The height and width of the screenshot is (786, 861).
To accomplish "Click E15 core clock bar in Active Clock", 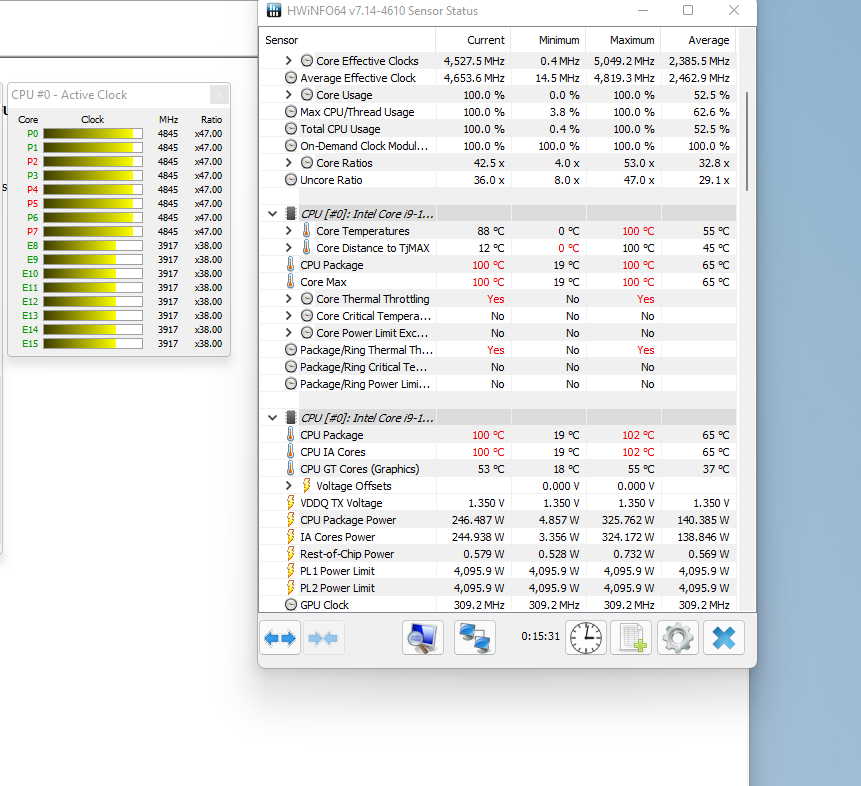I will coord(93,343).
